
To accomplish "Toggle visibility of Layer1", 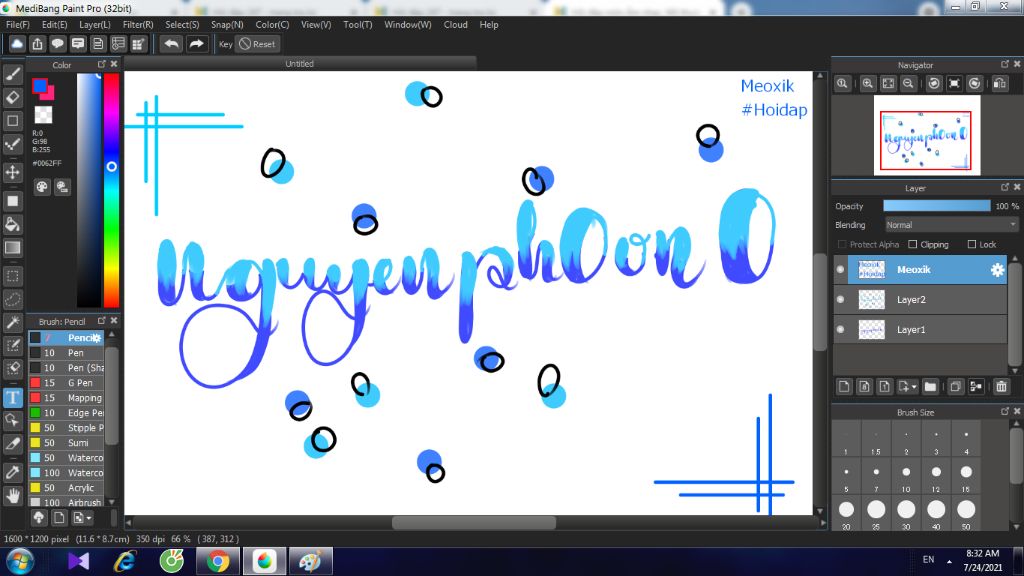I will [840, 330].
